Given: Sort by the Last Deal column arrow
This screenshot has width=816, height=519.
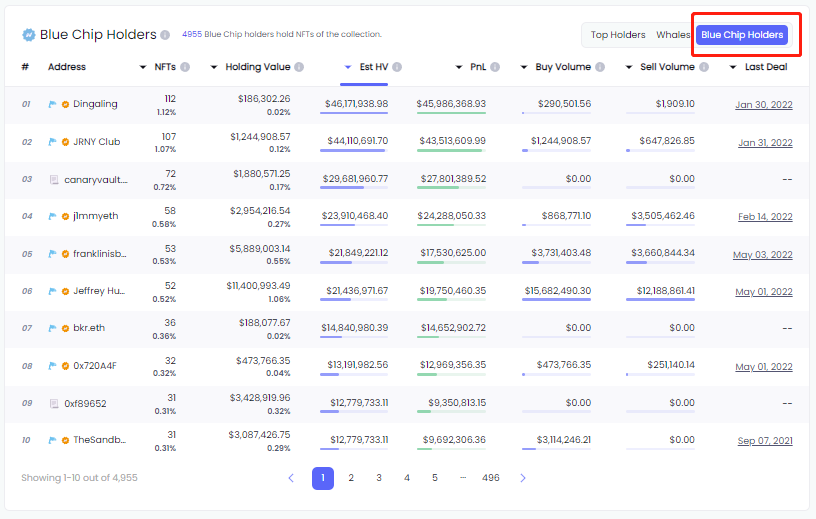Looking at the screenshot, I should [x=733, y=67].
